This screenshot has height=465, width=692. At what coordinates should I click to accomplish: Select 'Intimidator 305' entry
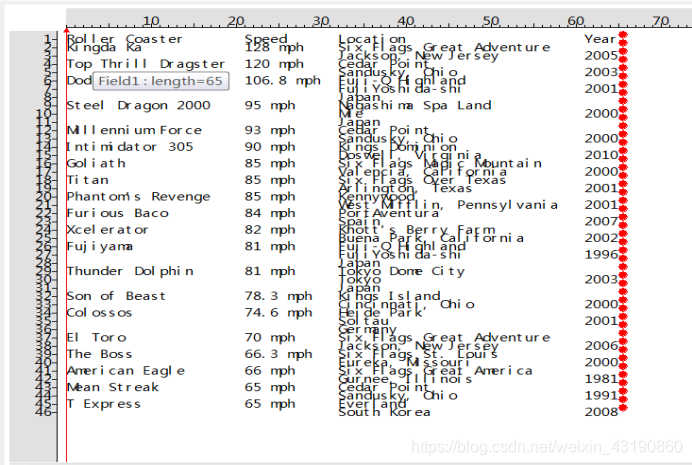130,147
